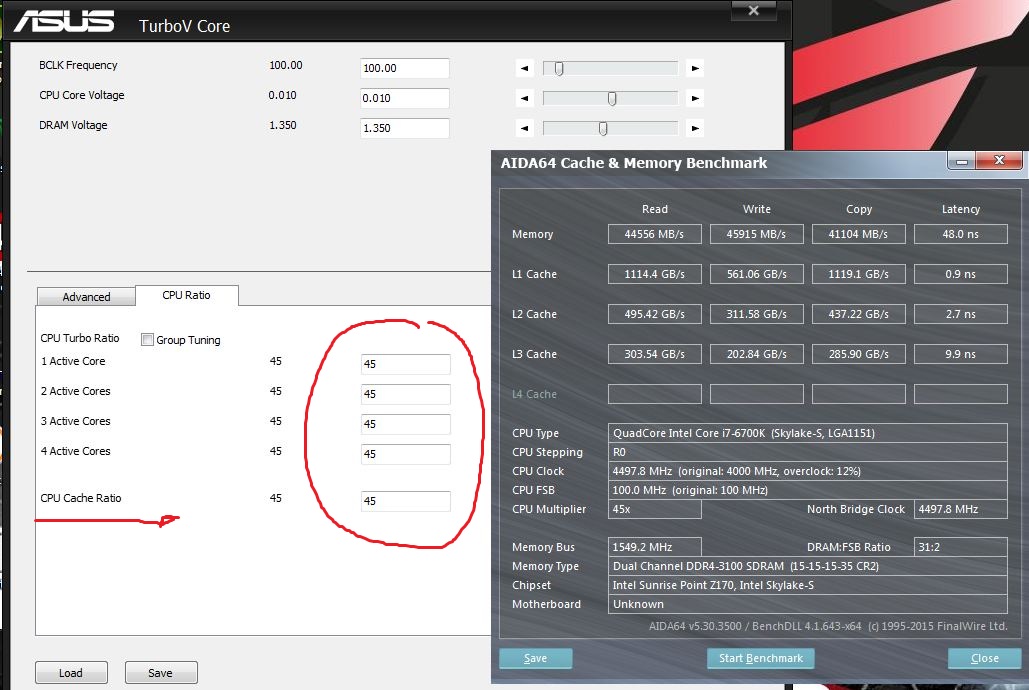Click the 2 Active Cores ratio field
Screen dimensions: 1029x690
click(406, 394)
